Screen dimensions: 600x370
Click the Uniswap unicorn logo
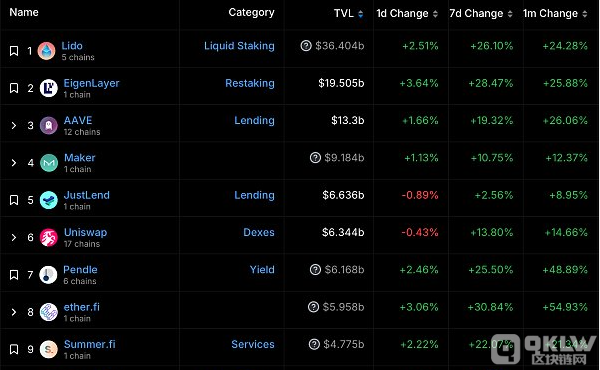pos(49,237)
